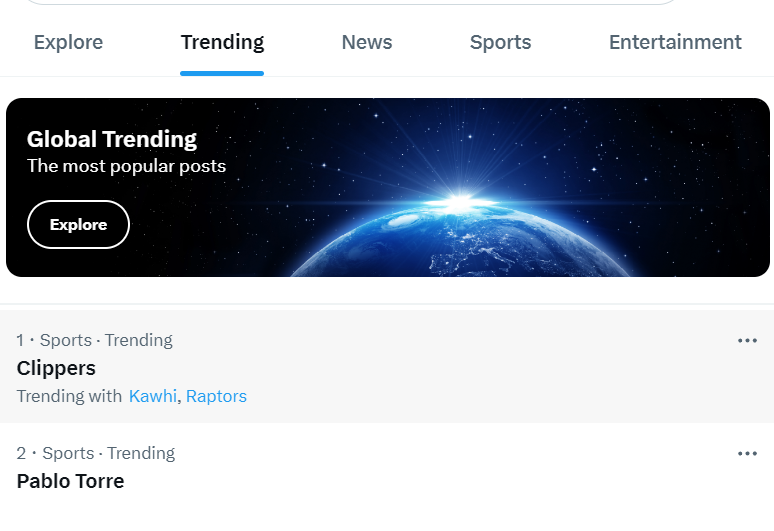Image resolution: width=774 pixels, height=531 pixels.
Task: Click the banner subtitle 'The most popular posts'
Action: [126, 166]
